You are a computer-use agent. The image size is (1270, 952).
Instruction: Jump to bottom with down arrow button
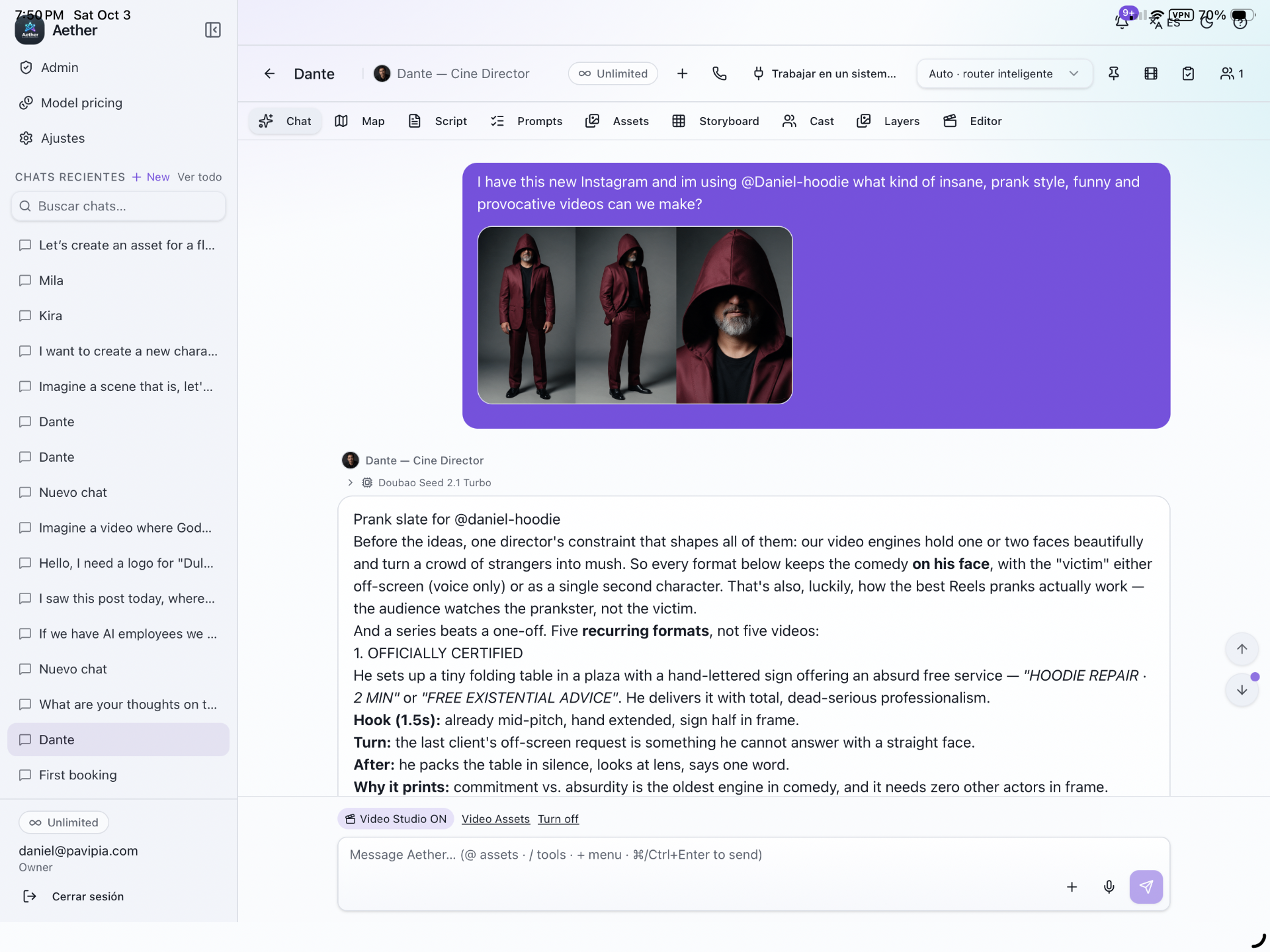point(1242,690)
